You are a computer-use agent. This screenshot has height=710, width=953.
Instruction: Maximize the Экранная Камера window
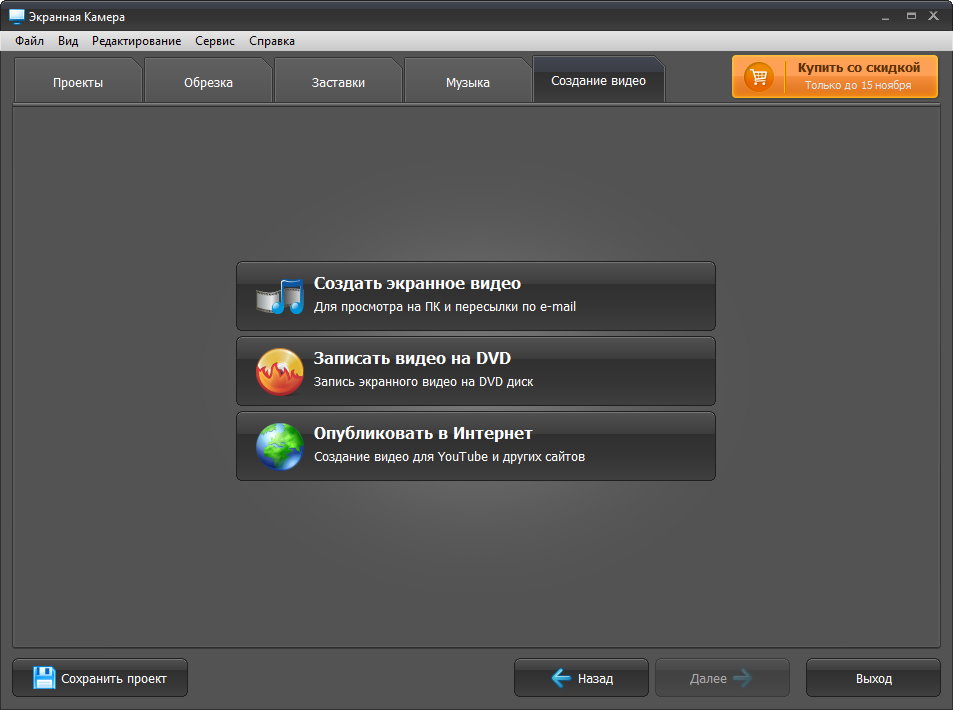[x=911, y=16]
